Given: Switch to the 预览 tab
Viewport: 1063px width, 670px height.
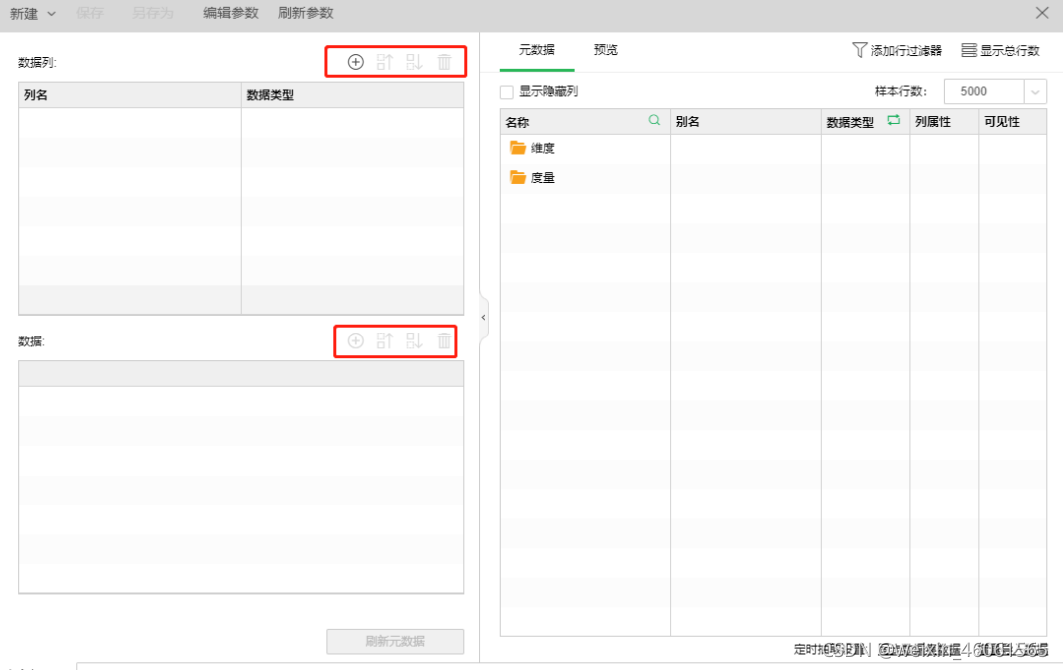Looking at the screenshot, I should (x=605, y=50).
